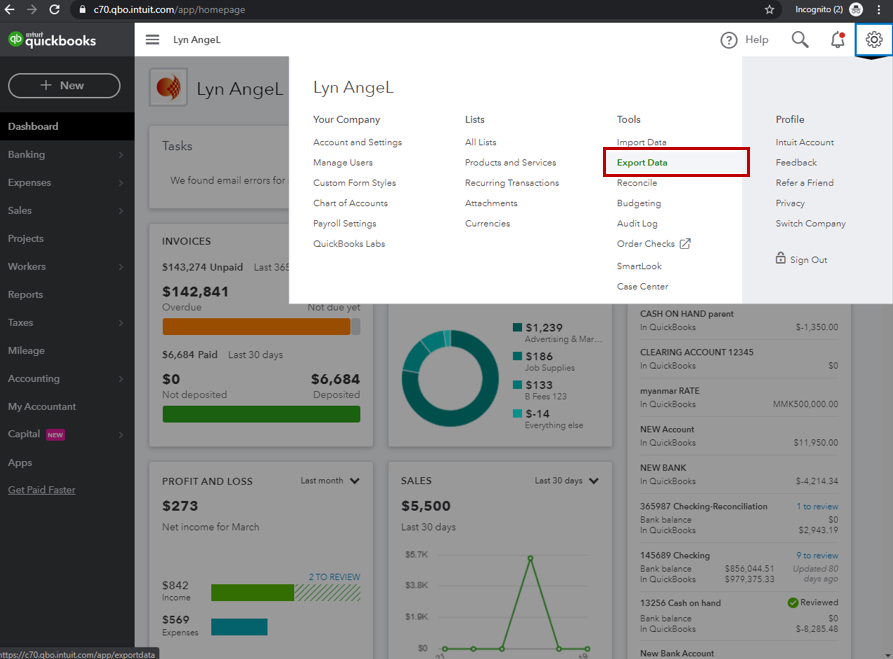Viewport: 893px width, 659px height.
Task: Click the green deposited invoices bar
Action: (x=261, y=414)
